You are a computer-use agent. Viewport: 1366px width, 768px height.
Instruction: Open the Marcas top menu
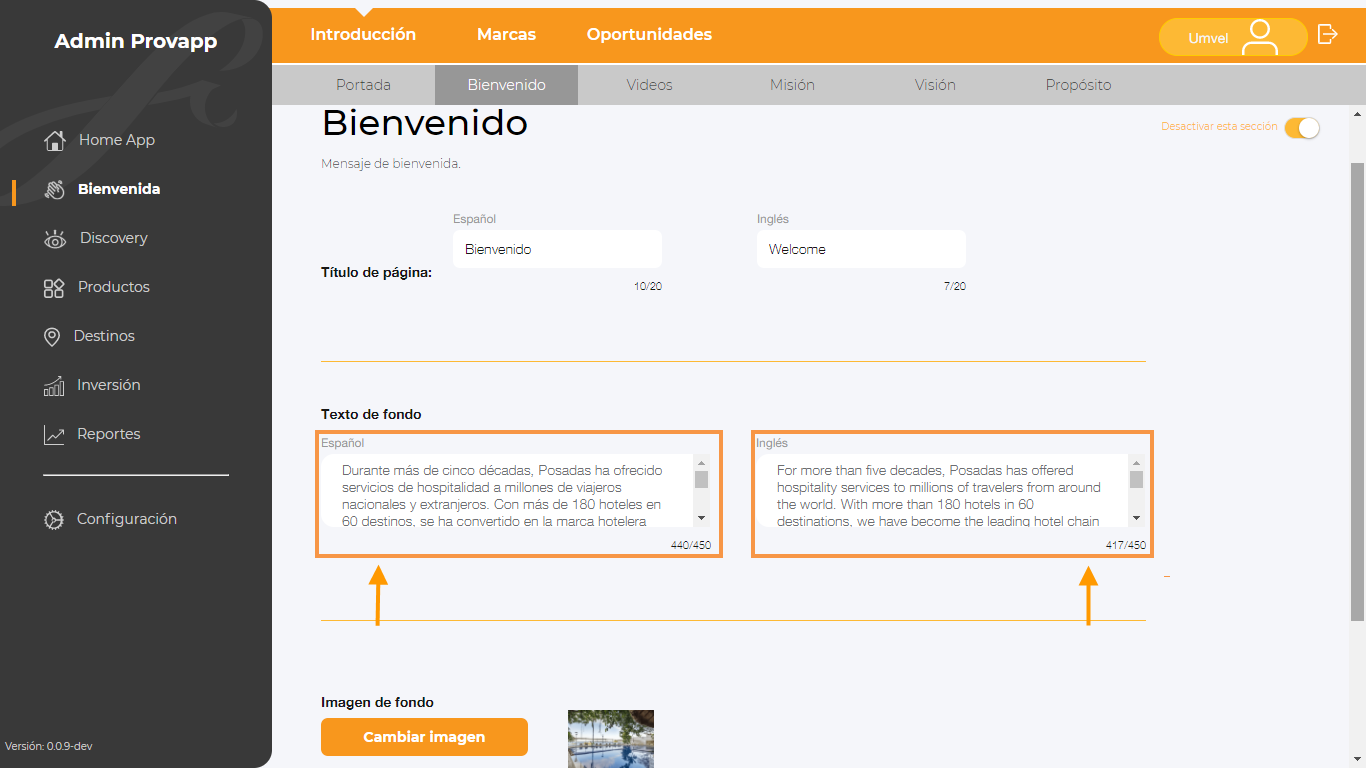pos(506,34)
